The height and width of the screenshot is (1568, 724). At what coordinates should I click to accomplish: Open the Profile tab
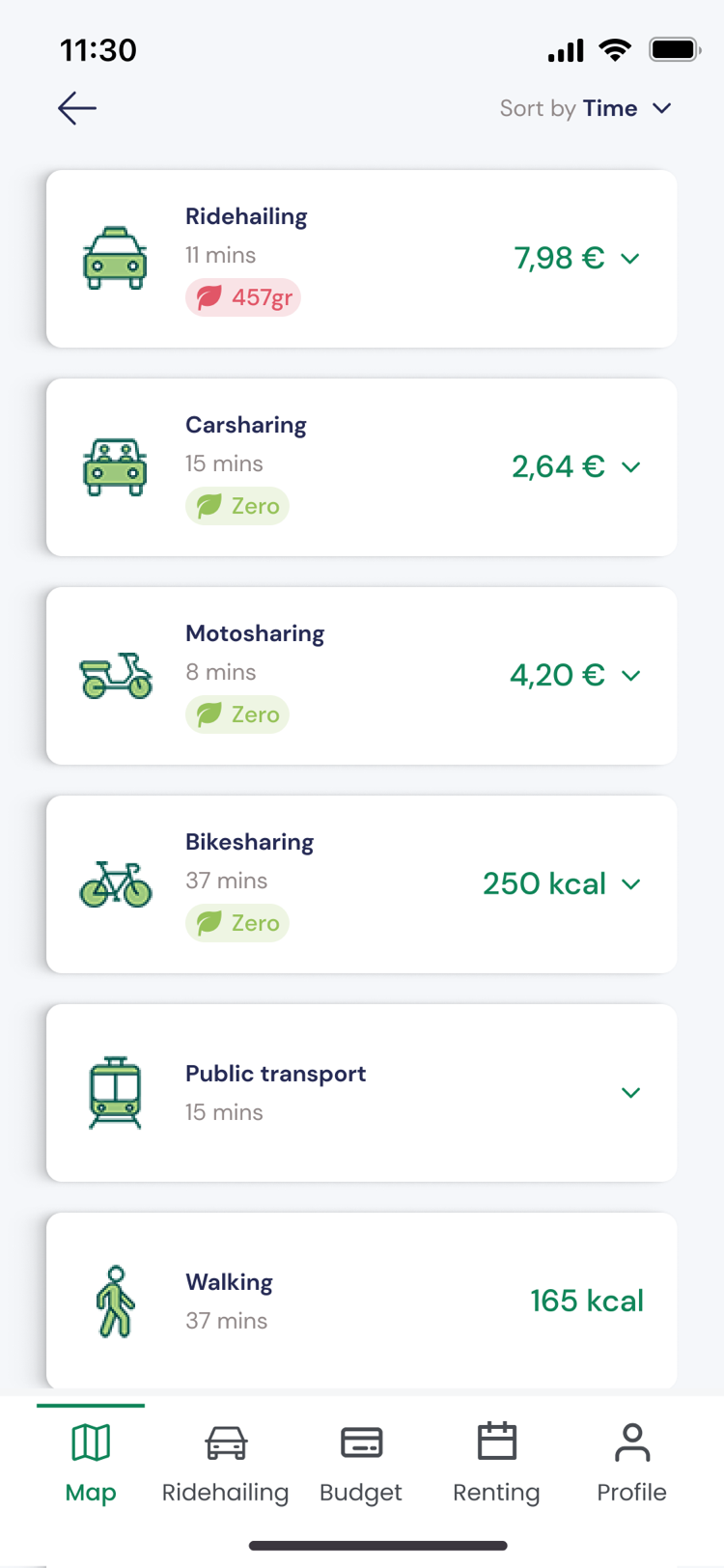[x=631, y=1462]
